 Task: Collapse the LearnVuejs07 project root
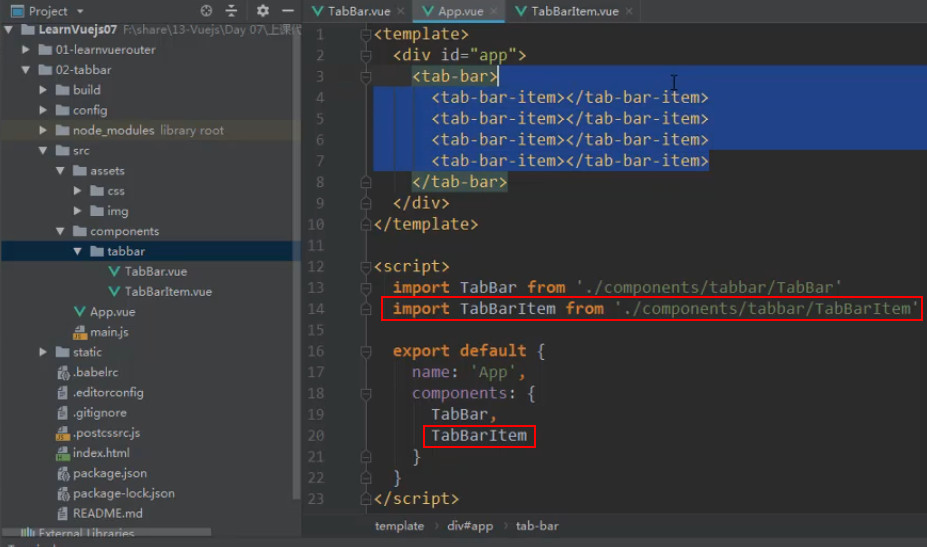pos(8,30)
